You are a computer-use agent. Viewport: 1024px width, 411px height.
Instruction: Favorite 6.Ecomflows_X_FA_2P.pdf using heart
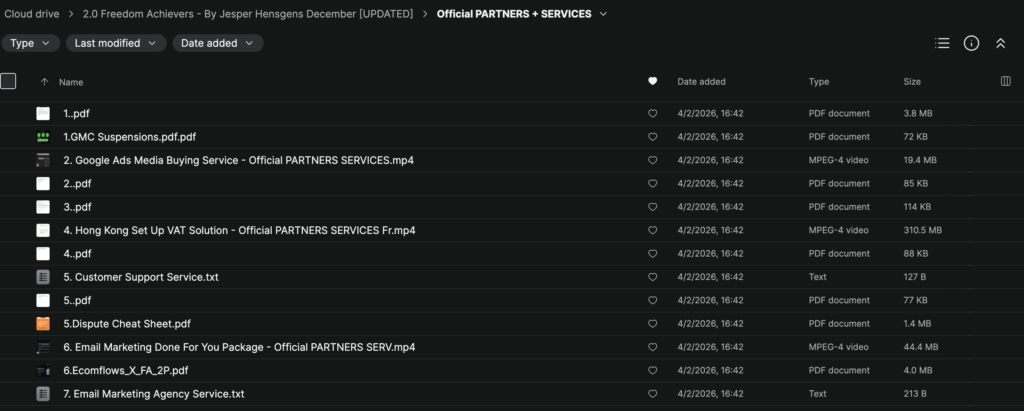tap(653, 371)
